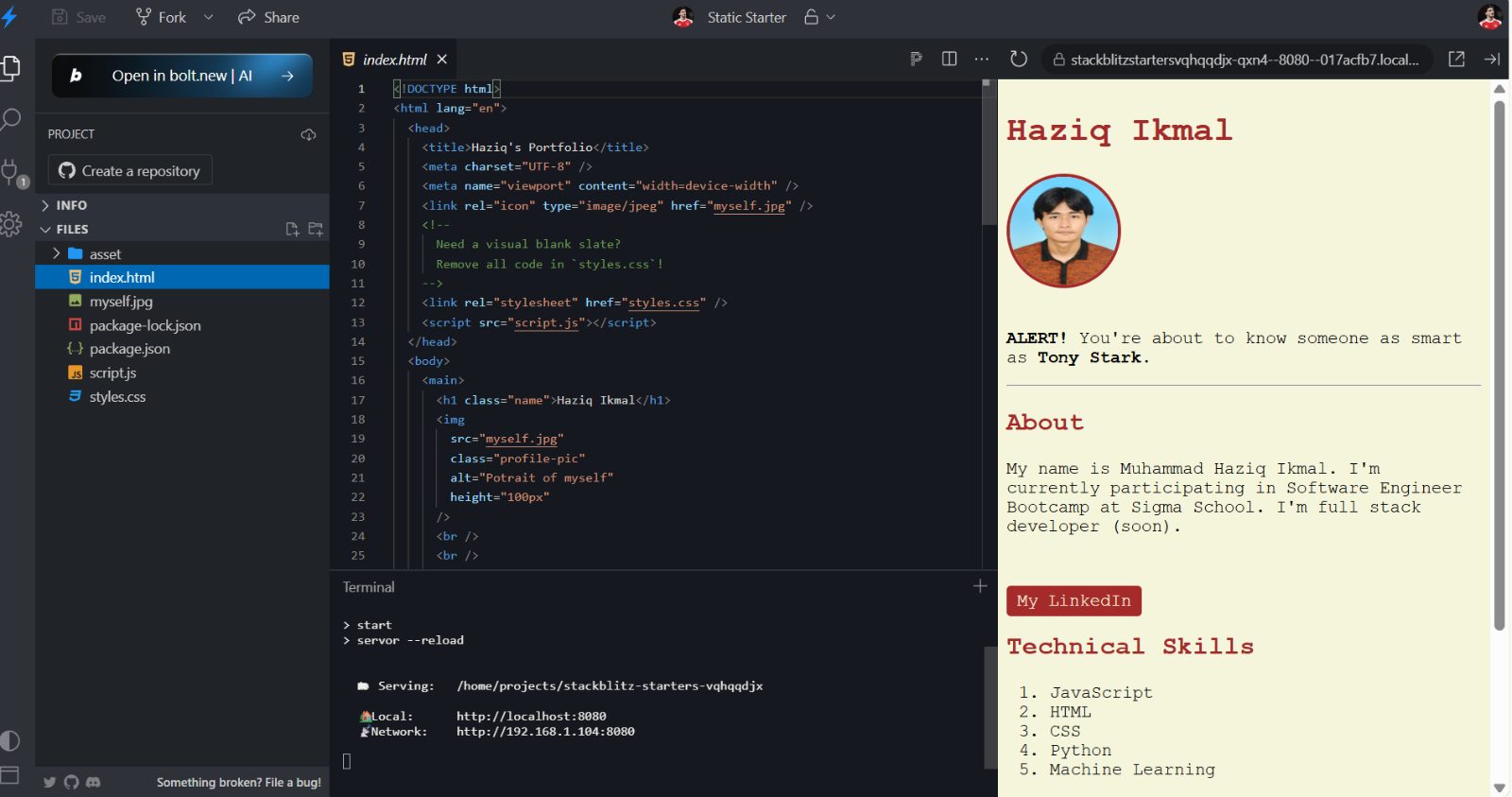Toggle the light/dark theme
1512x797 pixels.
point(10,740)
